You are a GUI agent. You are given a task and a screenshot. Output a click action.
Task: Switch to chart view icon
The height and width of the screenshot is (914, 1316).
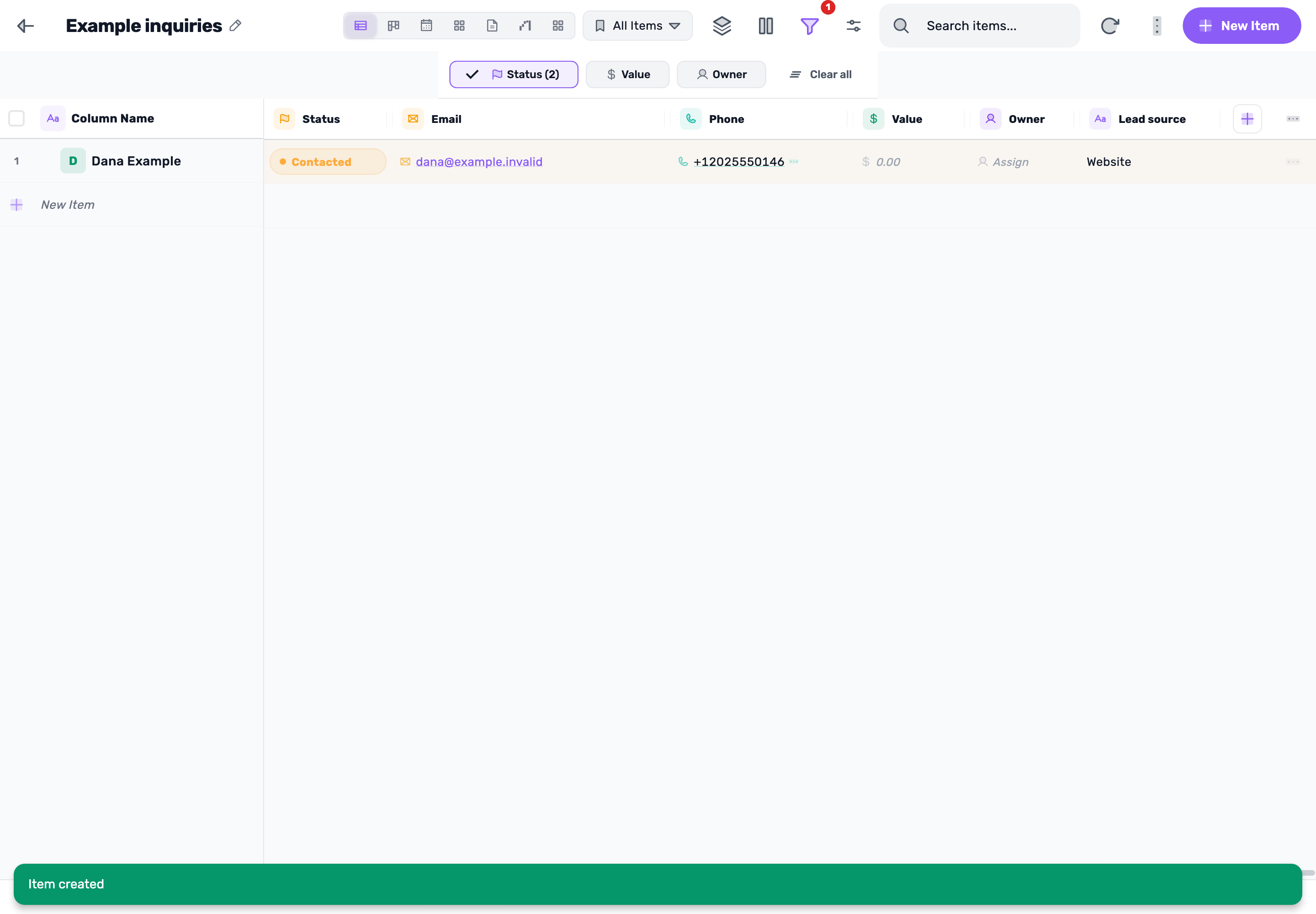525,26
